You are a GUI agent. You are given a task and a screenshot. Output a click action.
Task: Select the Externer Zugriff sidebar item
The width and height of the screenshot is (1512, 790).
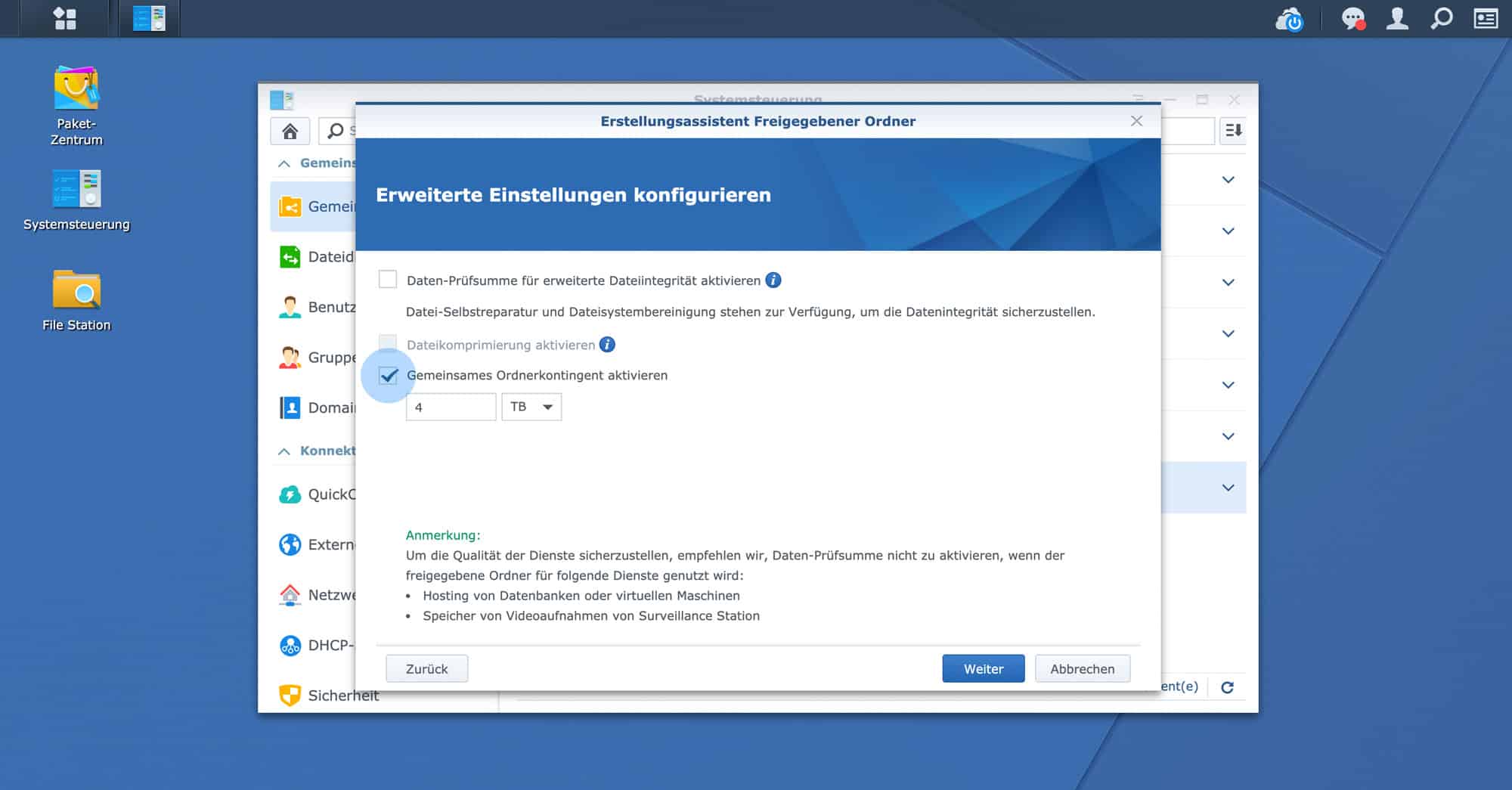pos(313,544)
